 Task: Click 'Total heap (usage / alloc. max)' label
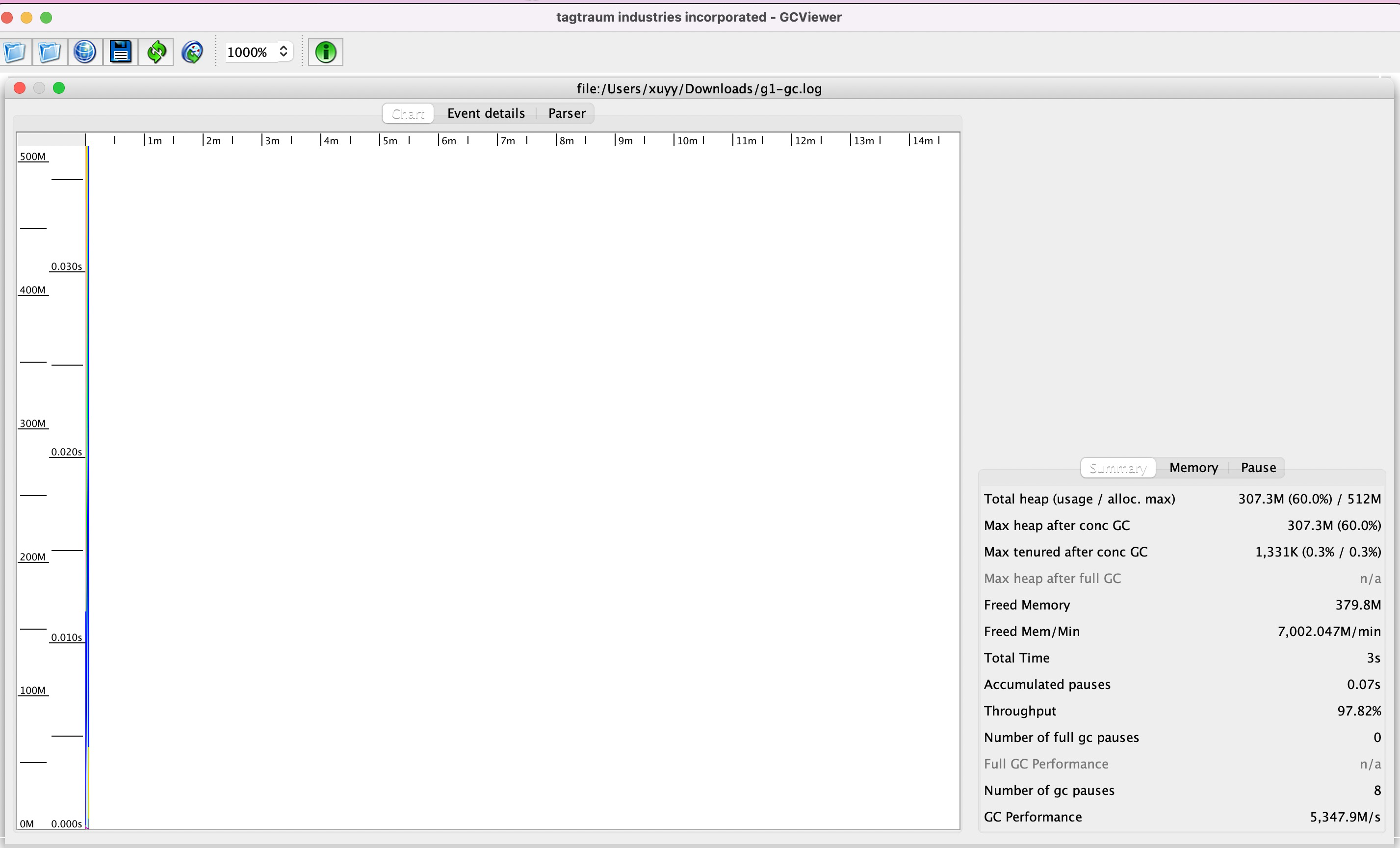click(x=1080, y=499)
